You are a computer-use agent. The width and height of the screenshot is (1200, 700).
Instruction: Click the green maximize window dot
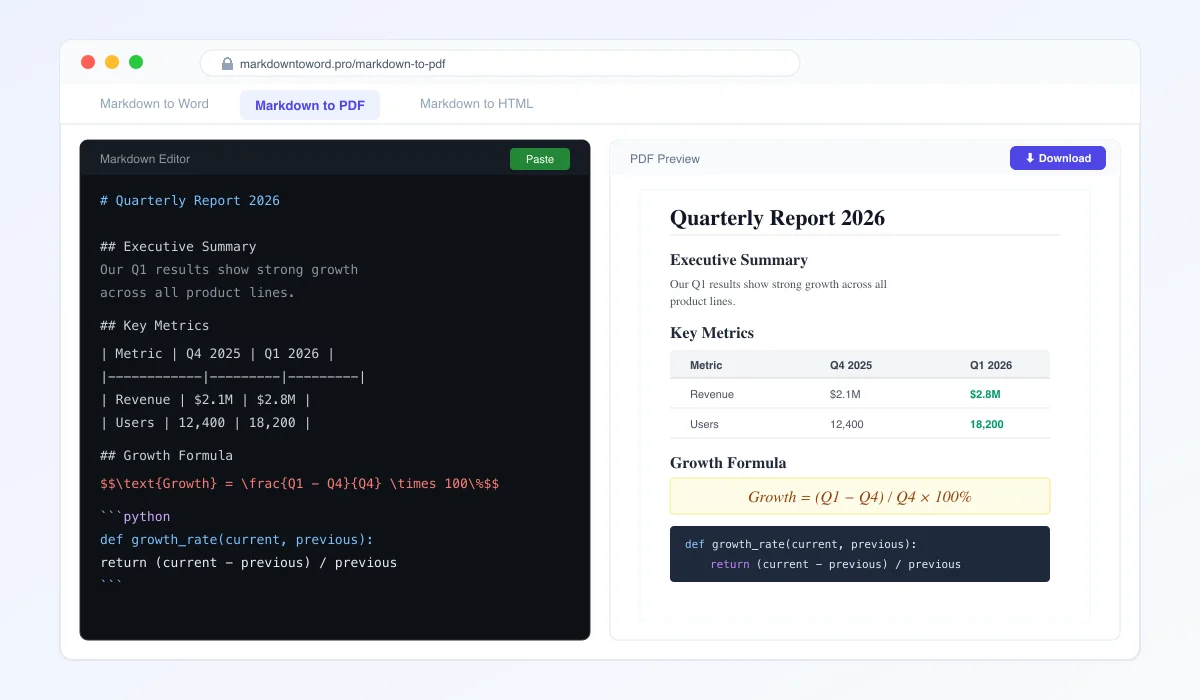coord(136,62)
